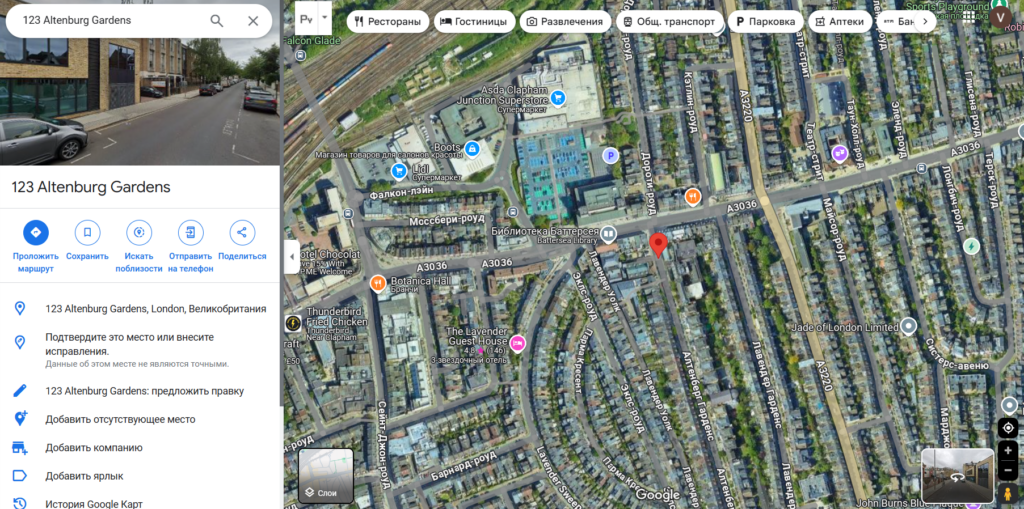Click 123 Altenburg Gardens: предложить правку
Viewport: 1024px width, 509px height.
coord(144,391)
